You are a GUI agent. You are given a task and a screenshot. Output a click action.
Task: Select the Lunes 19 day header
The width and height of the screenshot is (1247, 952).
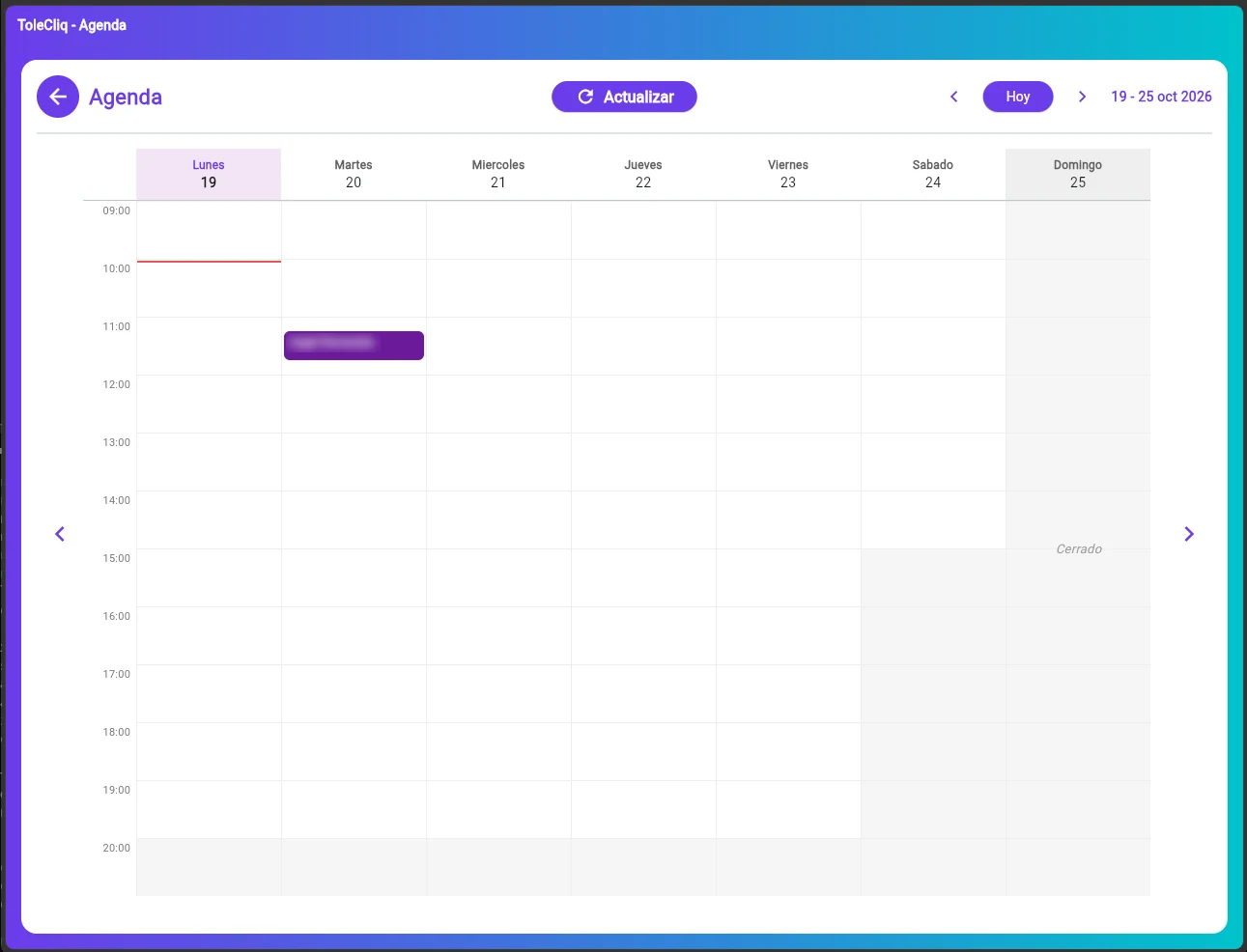(x=209, y=174)
